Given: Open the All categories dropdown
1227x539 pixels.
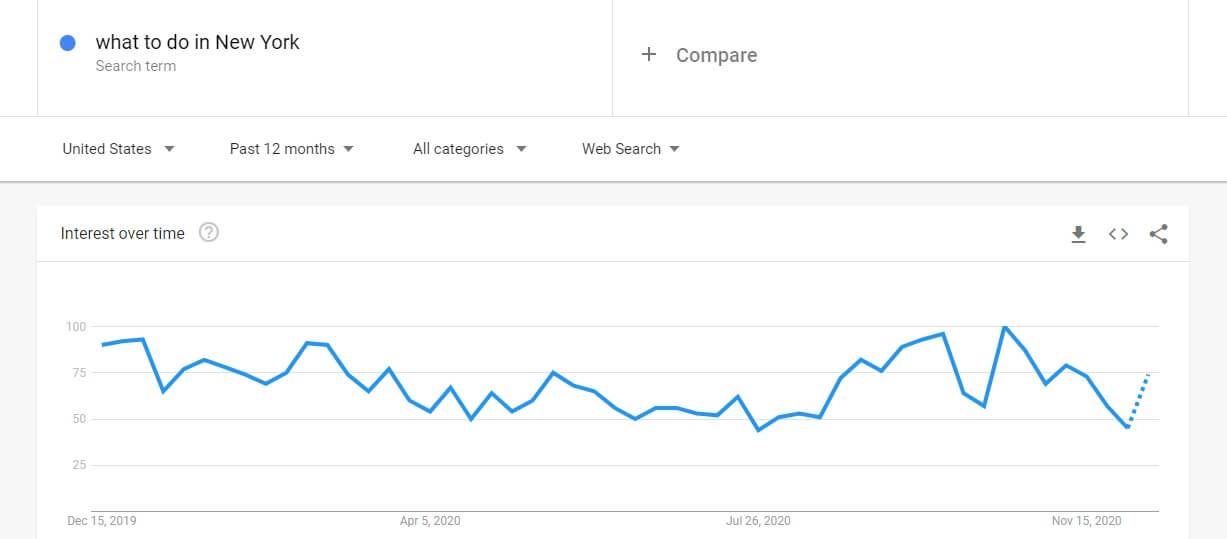Looking at the screenshot, I should pyautogui.click(x=470, y=149).
